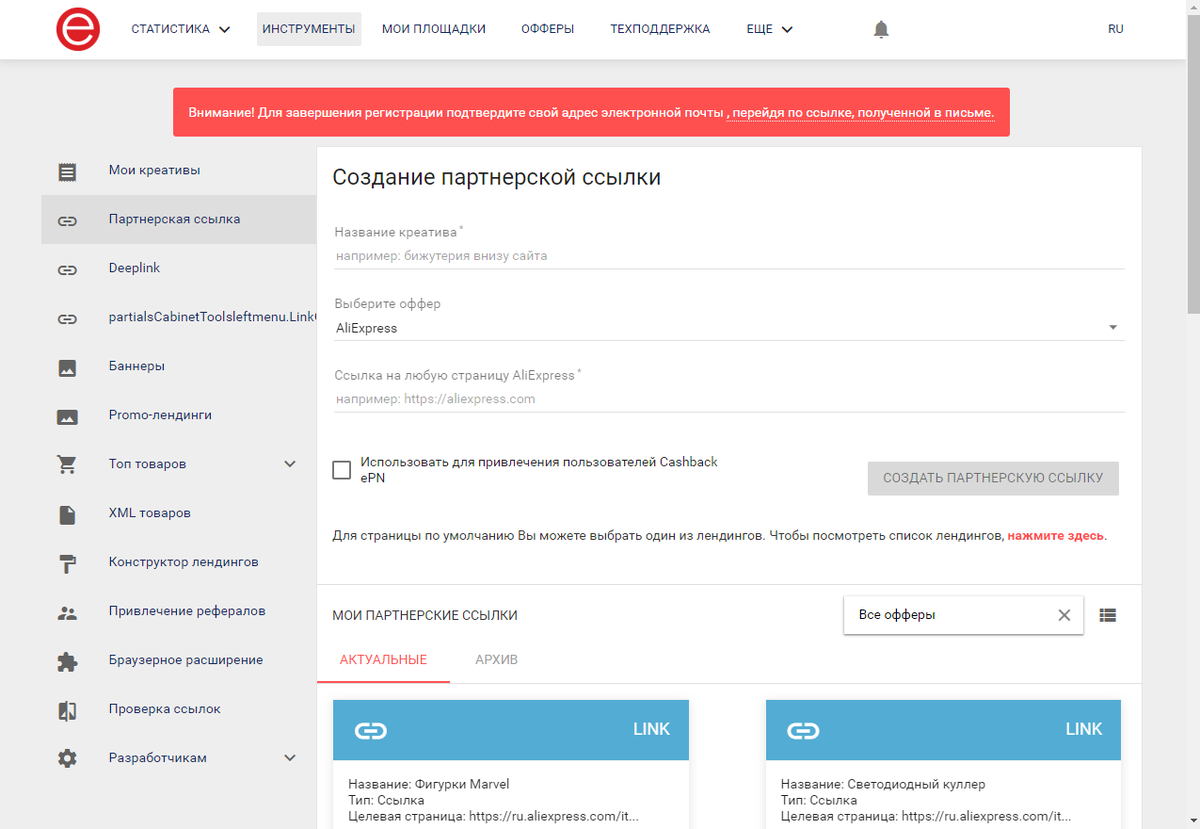The image size is (1200, 829).
Task: Focus the Название креатива input field
Action: 728,256
